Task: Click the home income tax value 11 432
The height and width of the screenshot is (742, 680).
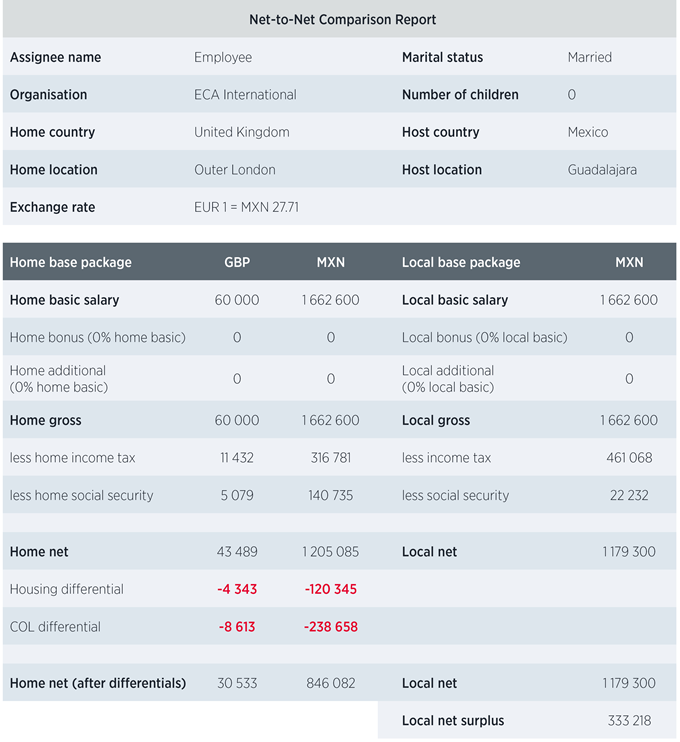Action: [237, 458]
